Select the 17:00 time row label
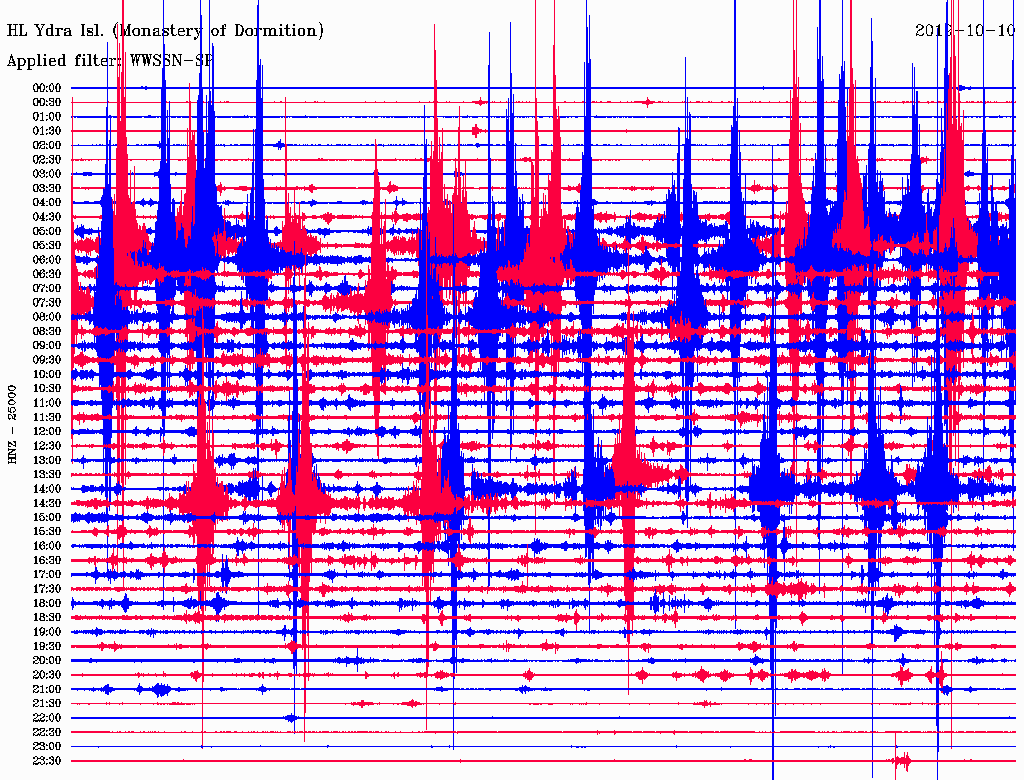The height and width of the screenshot is (780, 1024). (x=47, y=575)
